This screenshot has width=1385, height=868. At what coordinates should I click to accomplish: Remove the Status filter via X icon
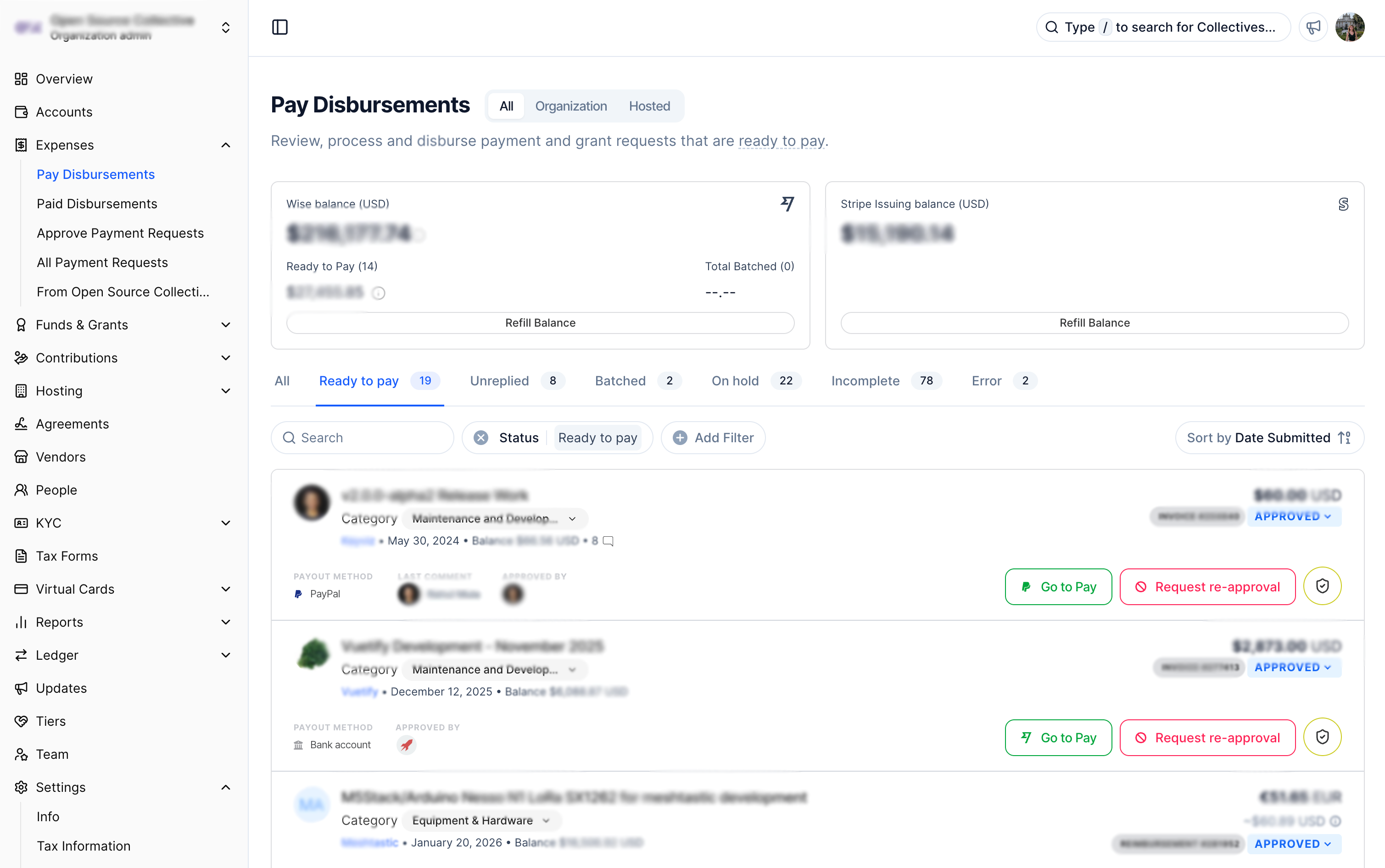(x=481, y=438)
